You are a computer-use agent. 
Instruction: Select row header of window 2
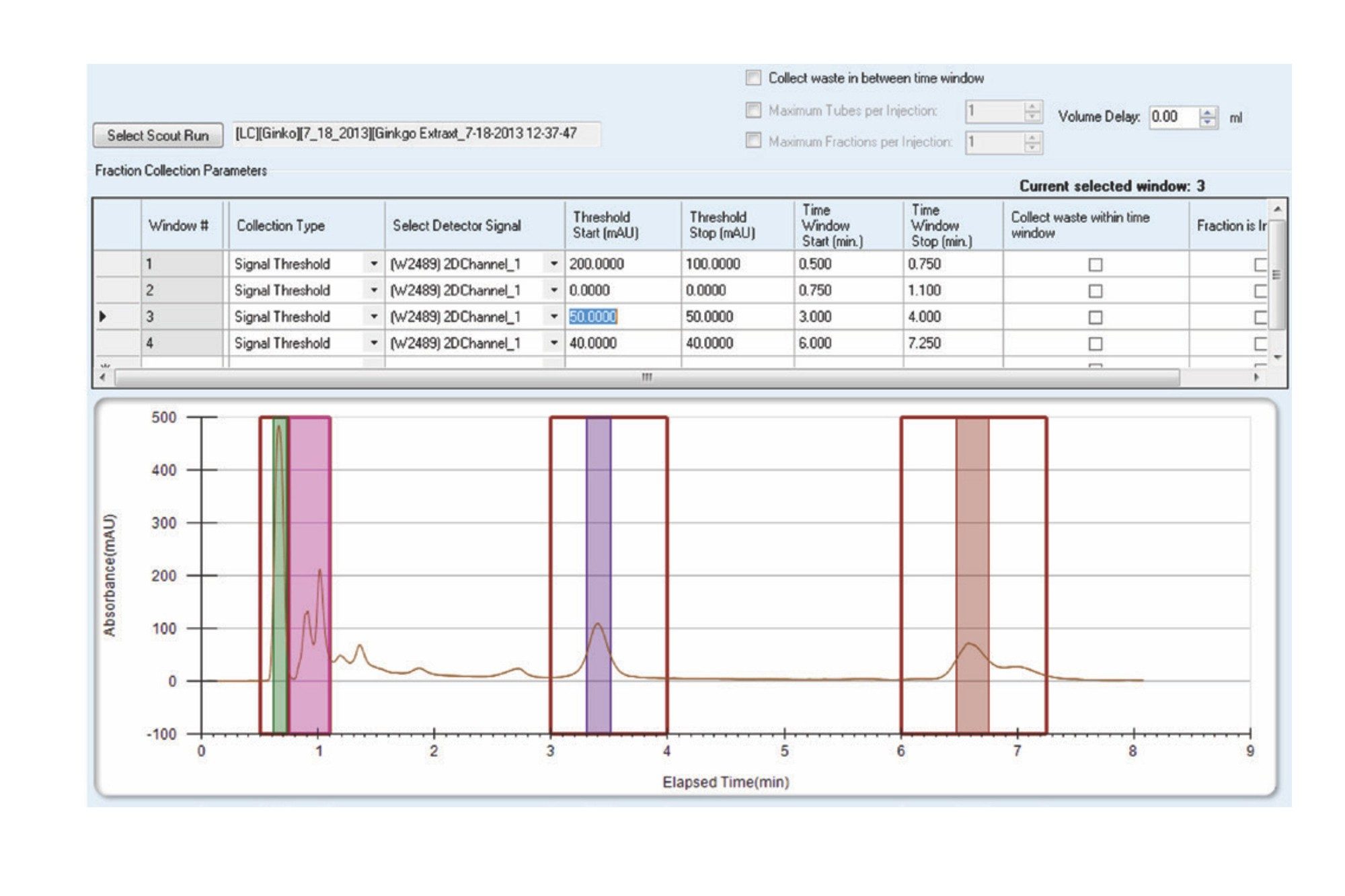click(x=117, y=290)
